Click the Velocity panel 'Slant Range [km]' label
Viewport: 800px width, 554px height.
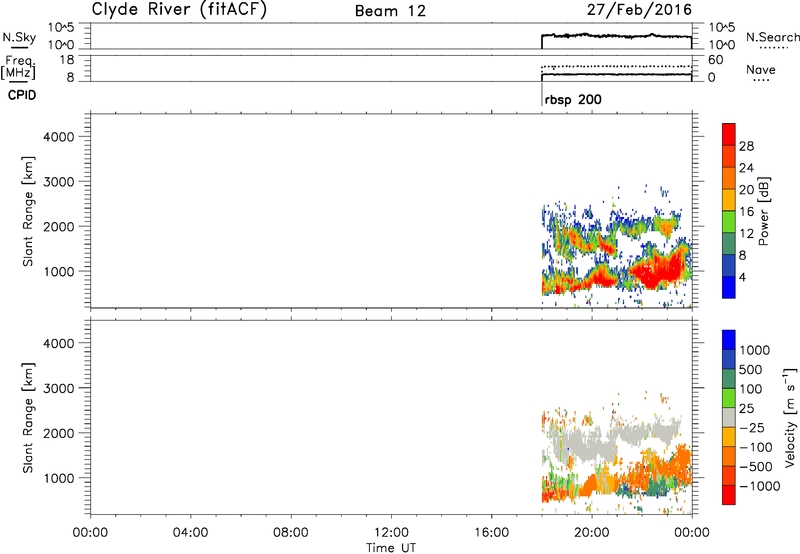coord(28,418)
